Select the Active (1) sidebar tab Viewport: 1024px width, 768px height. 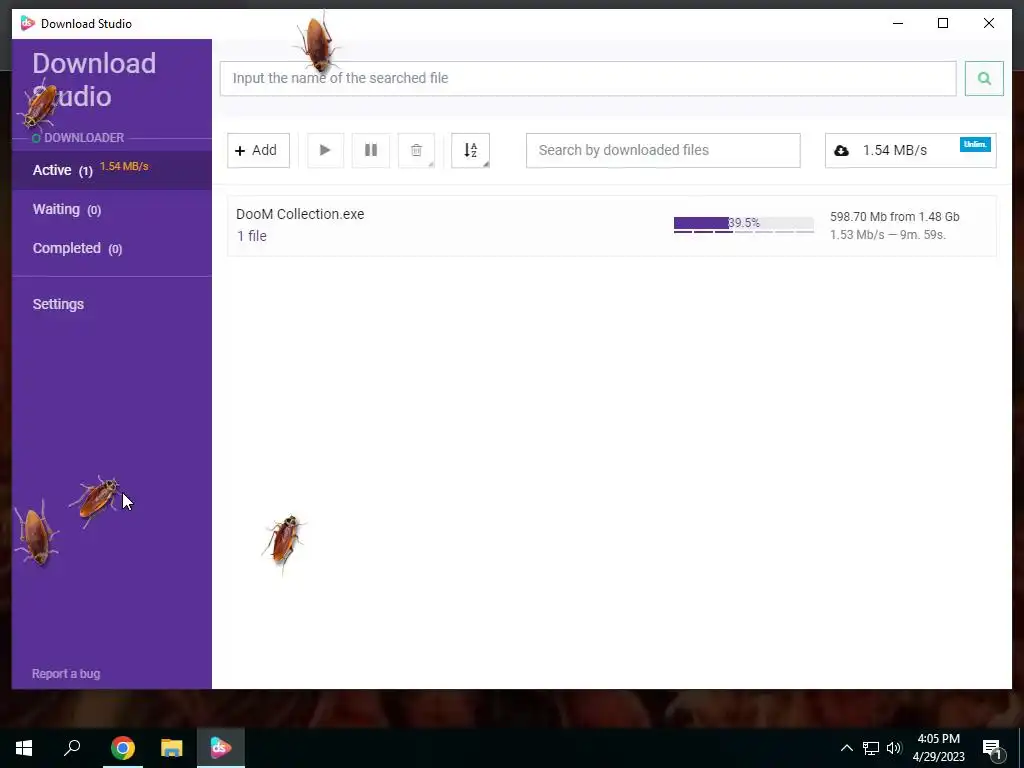(112, 170)
